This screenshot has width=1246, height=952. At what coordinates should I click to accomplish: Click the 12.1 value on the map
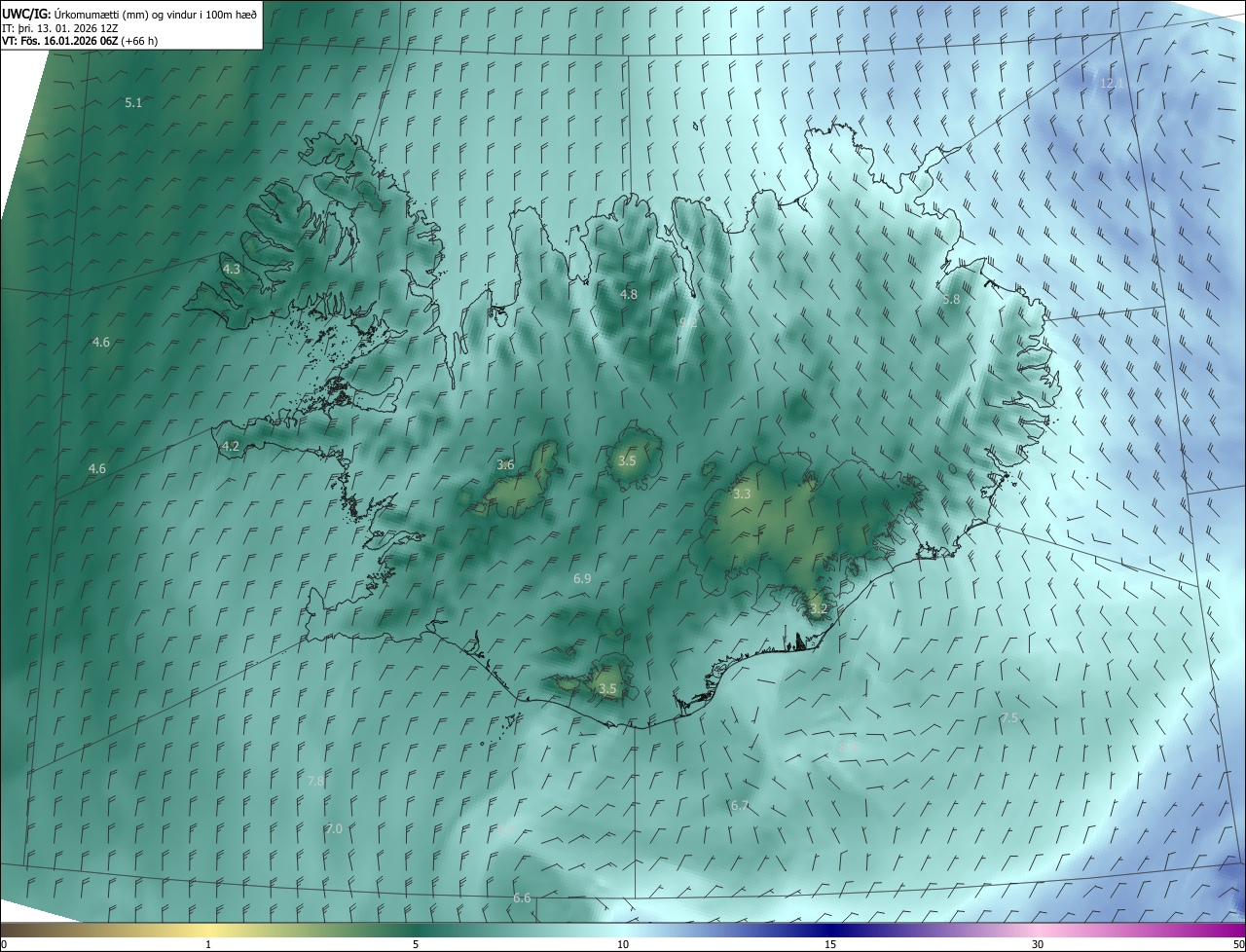click(x=1112, y=84)
